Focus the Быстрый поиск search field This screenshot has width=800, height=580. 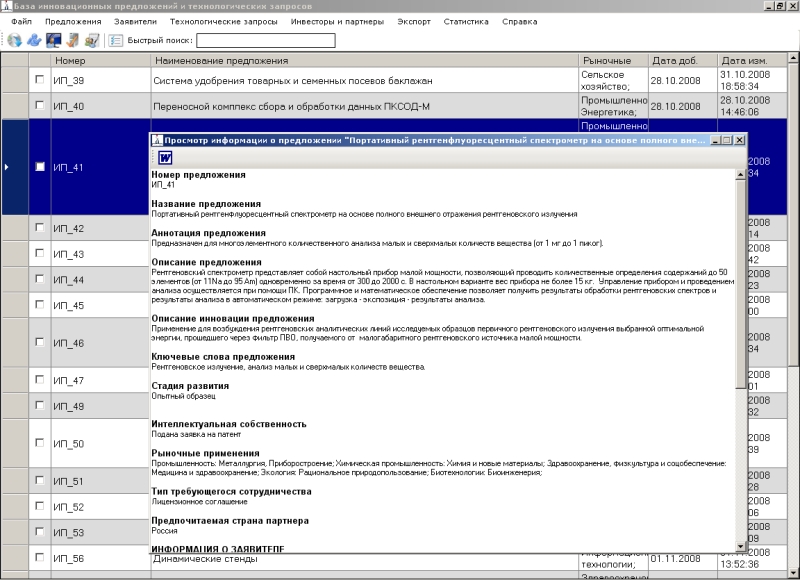coord(266,40)
